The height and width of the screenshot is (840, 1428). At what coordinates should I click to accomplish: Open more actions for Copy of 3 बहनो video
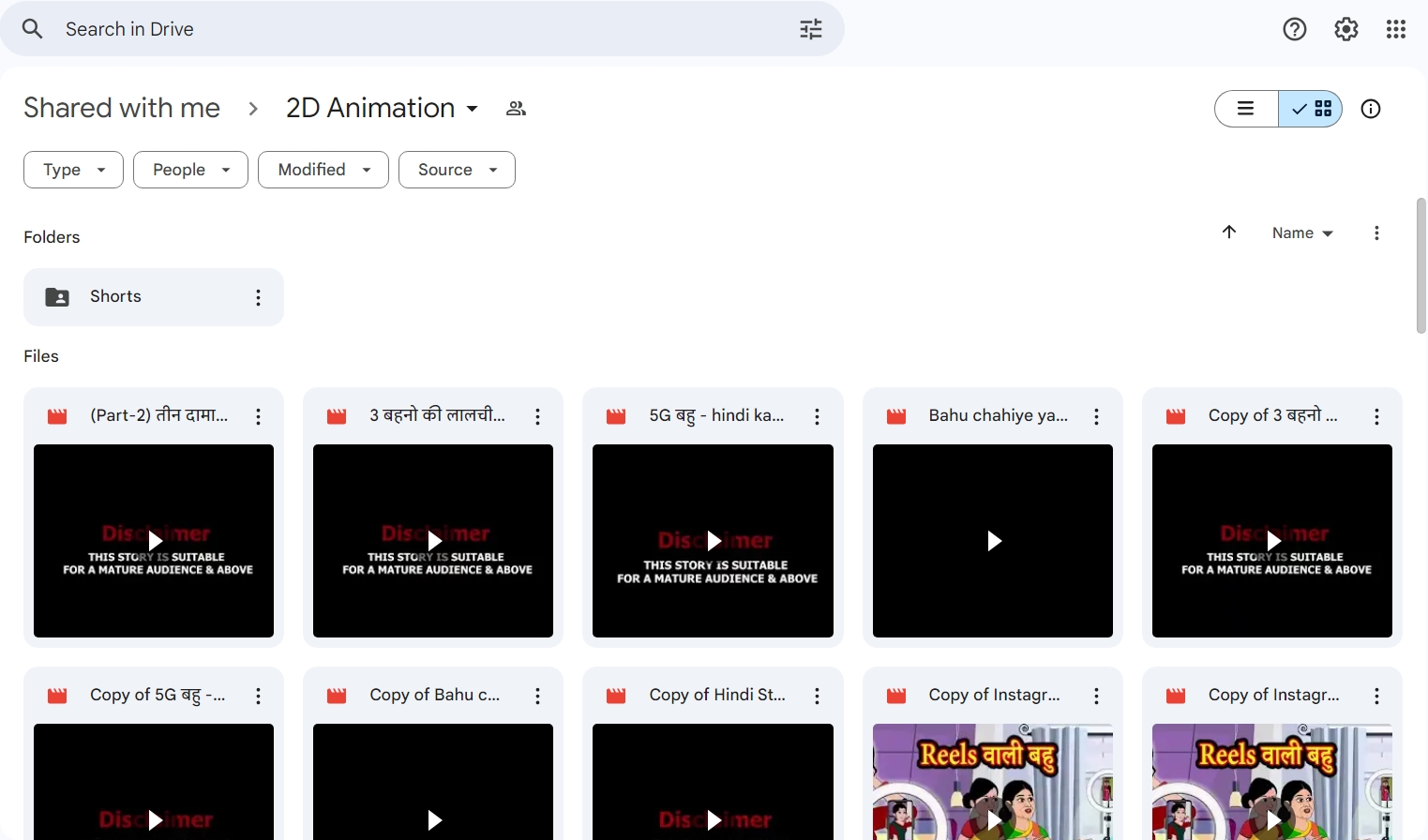click(x=1376, y=416)
